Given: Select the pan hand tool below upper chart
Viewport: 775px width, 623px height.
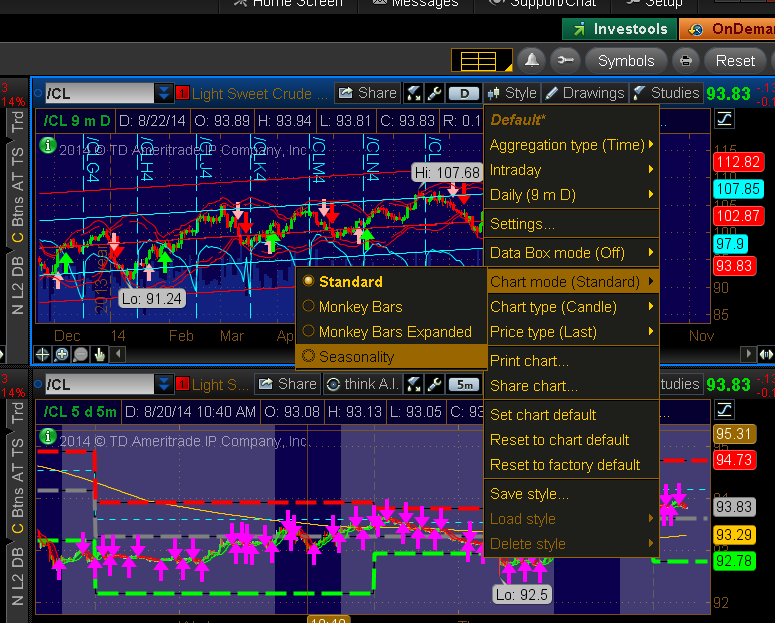Looking at the screenshot, I should point(99,355).
